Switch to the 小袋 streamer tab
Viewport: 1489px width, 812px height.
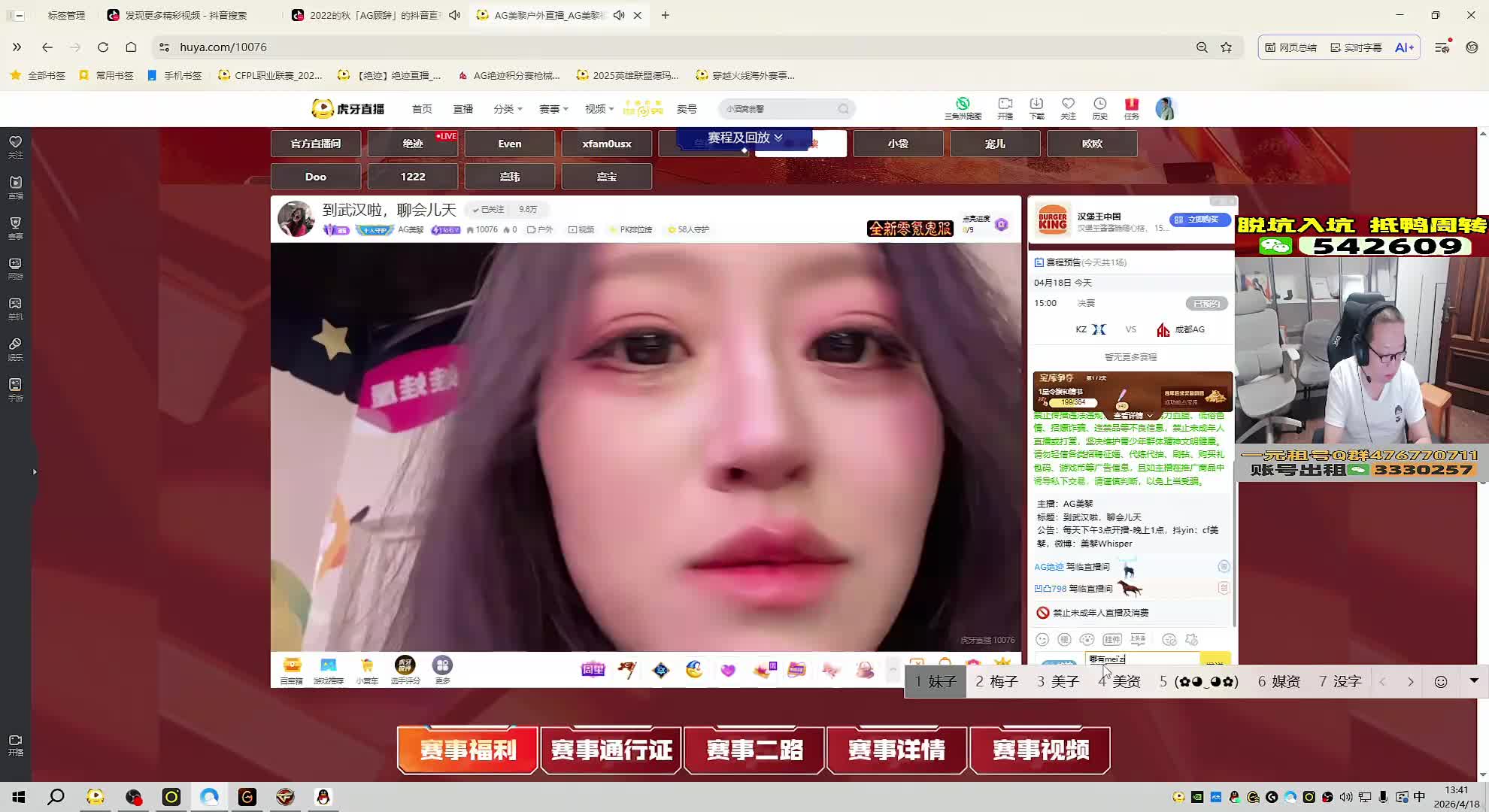(898, 144)
